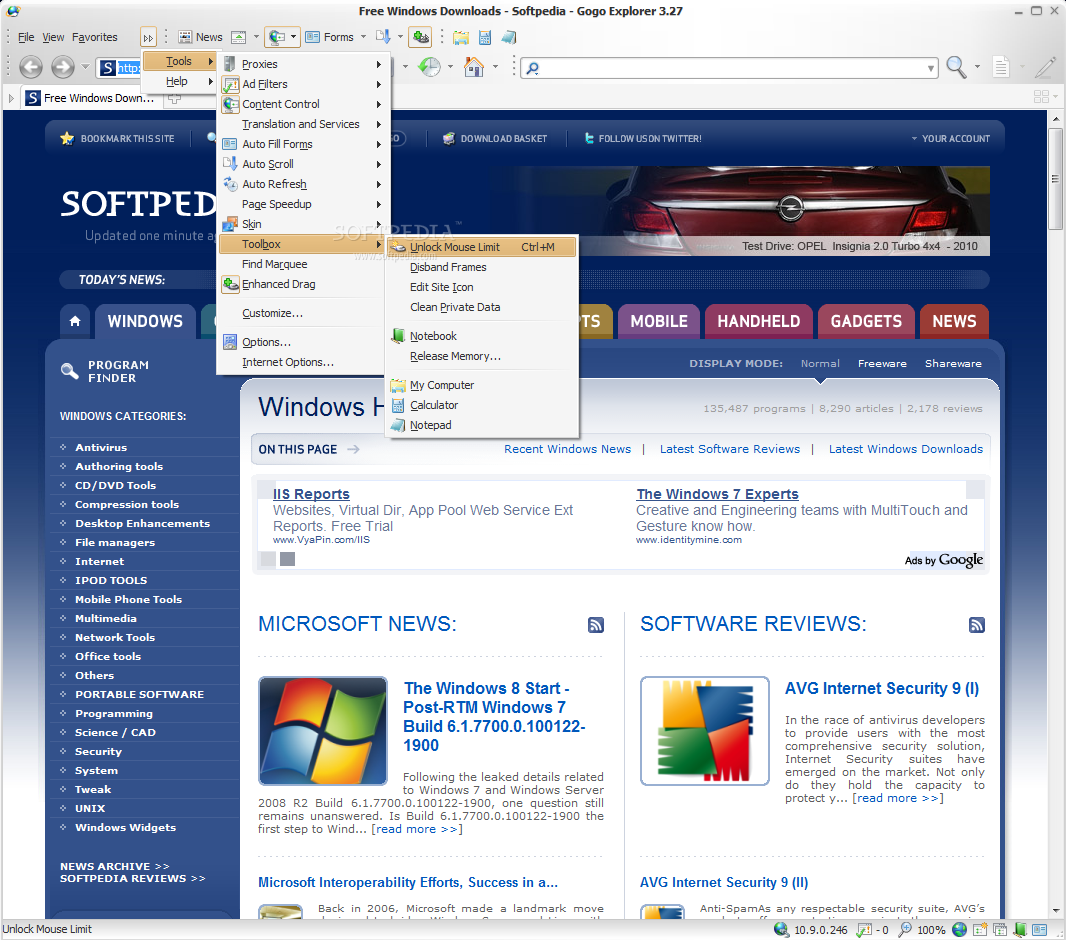Click the Softpedia home tab icon
The image size is (1066, 940).
(x=75, y=321)
